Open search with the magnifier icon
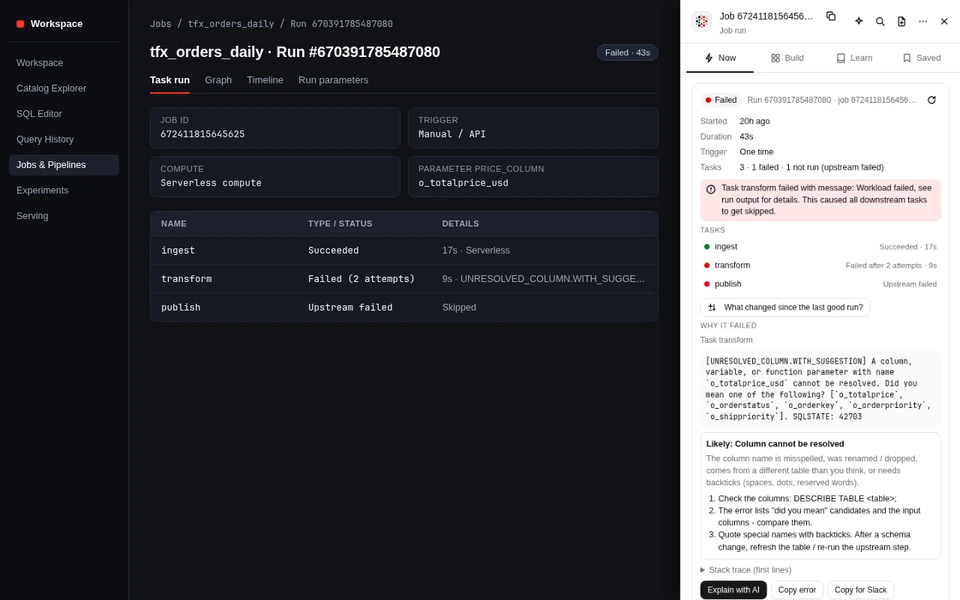Screen dimensions: 960x600 coord(880,21)
